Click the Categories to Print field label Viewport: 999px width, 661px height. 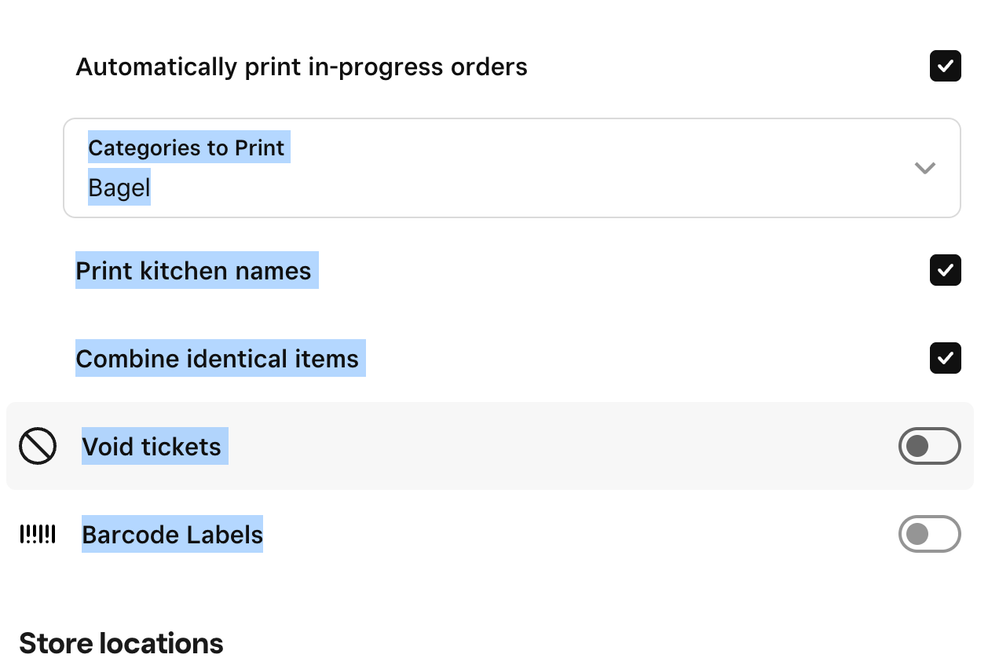pyautogui.click(x=187, y=148)
